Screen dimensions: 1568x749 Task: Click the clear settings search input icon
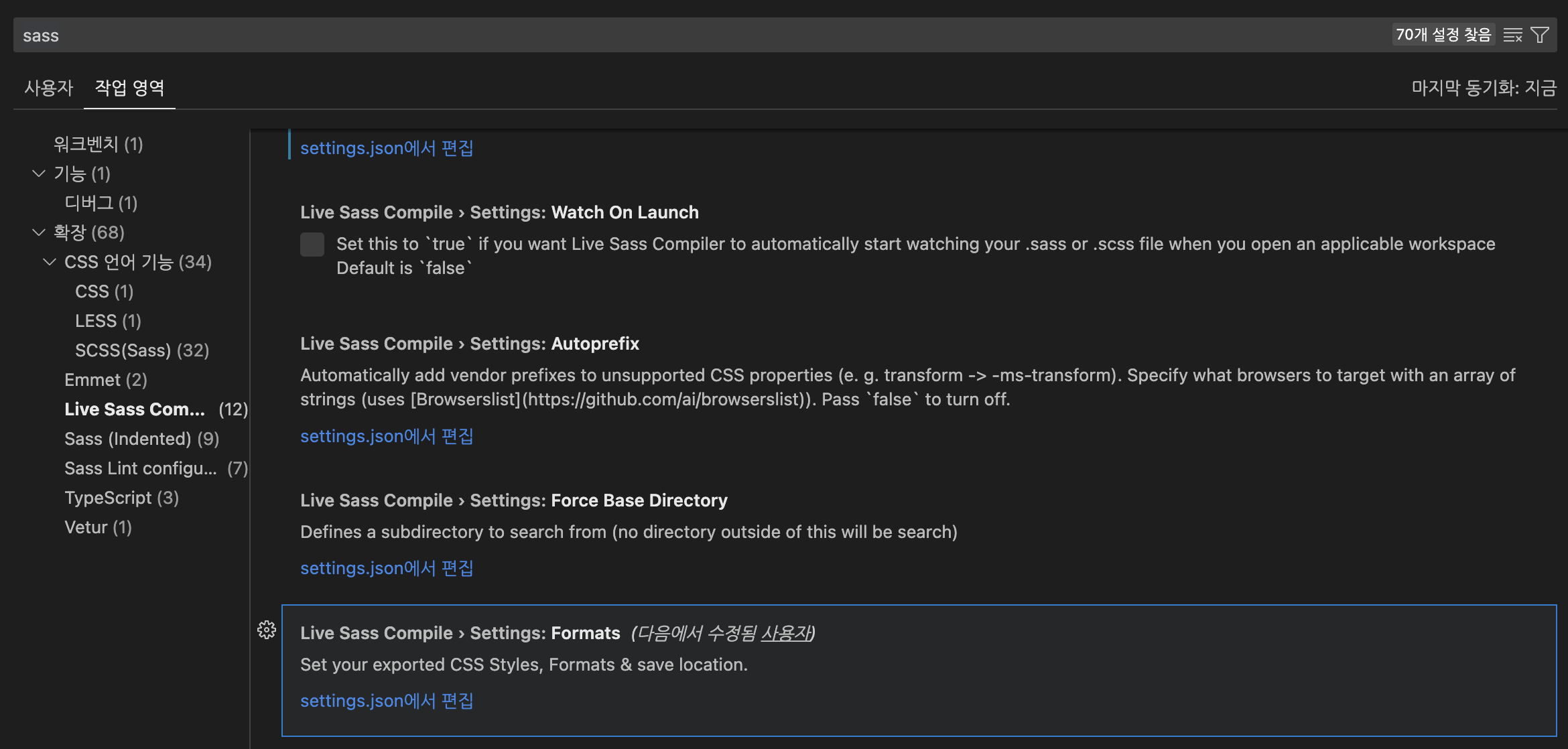pyautogui.click(x=1512, y=35)
